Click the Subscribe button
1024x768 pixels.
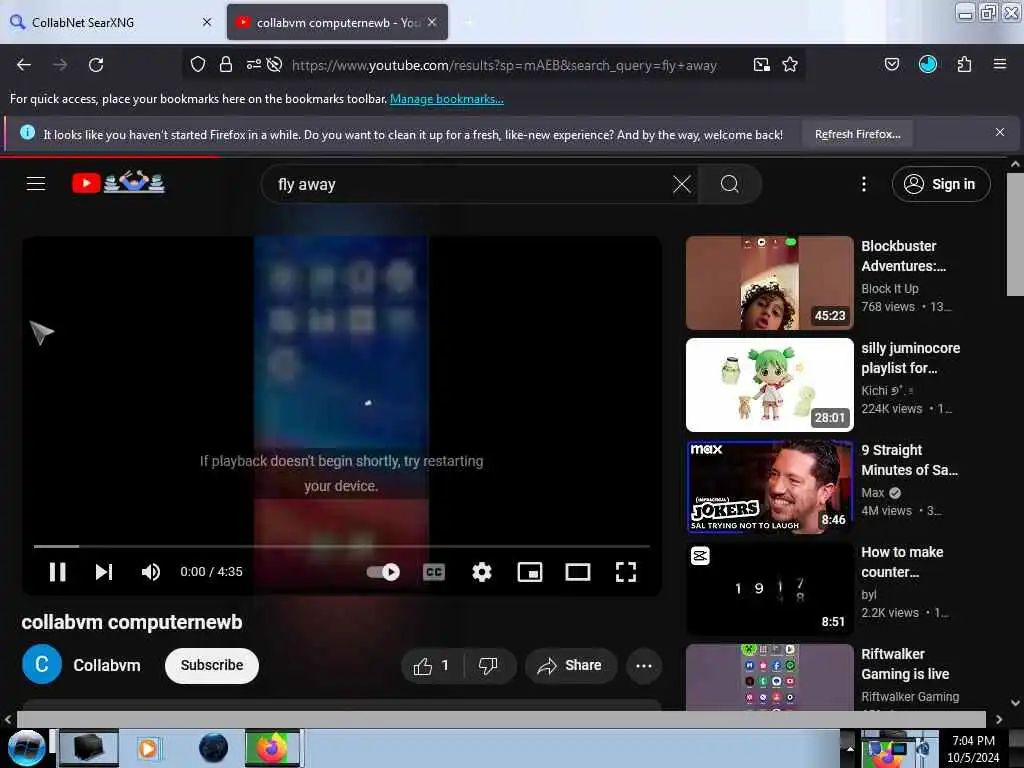click(212, 665)
